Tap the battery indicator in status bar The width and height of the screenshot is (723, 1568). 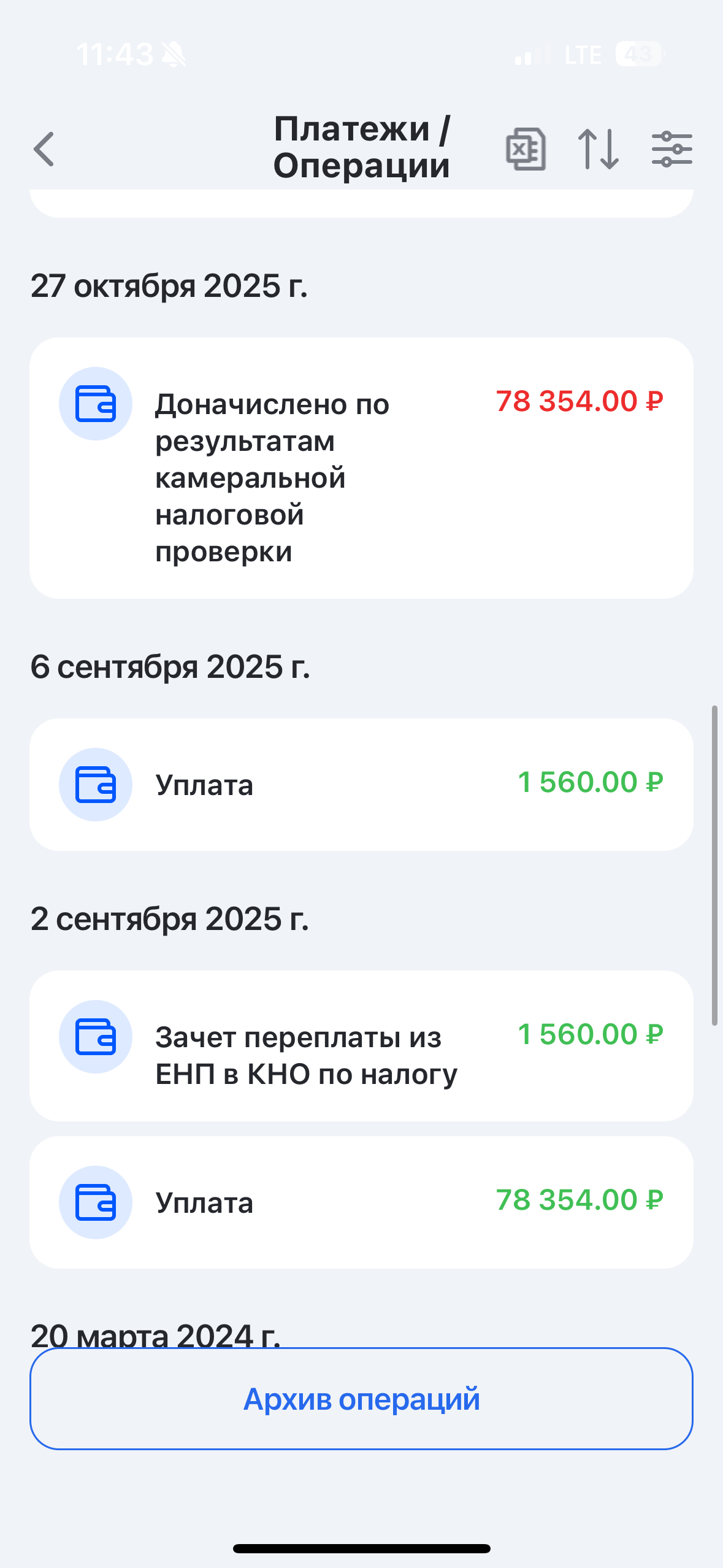point(639,54)
